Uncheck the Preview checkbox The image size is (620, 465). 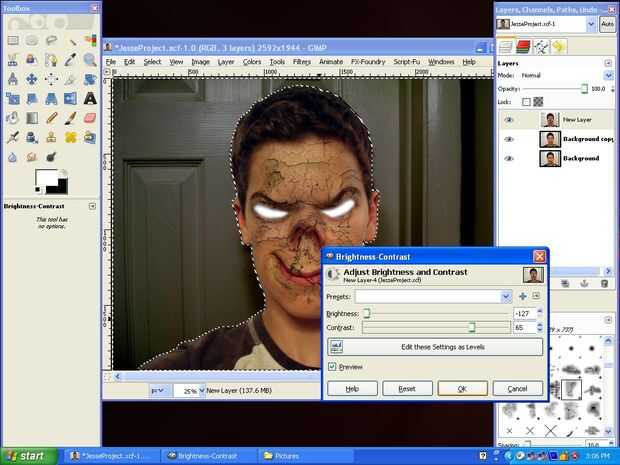point(332,367)
